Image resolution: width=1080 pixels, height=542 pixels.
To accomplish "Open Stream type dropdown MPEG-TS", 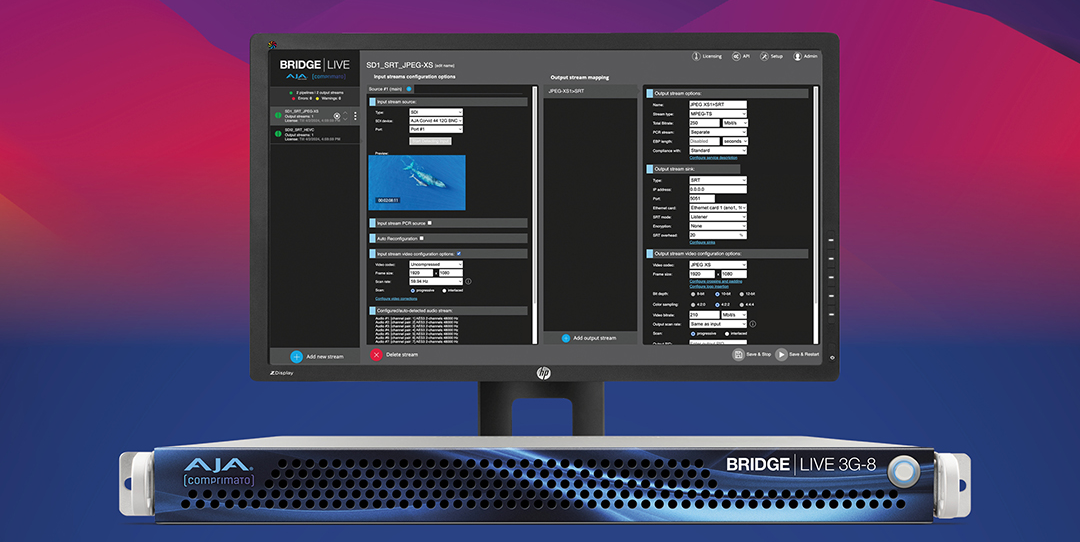I will [x=718, y=114].
